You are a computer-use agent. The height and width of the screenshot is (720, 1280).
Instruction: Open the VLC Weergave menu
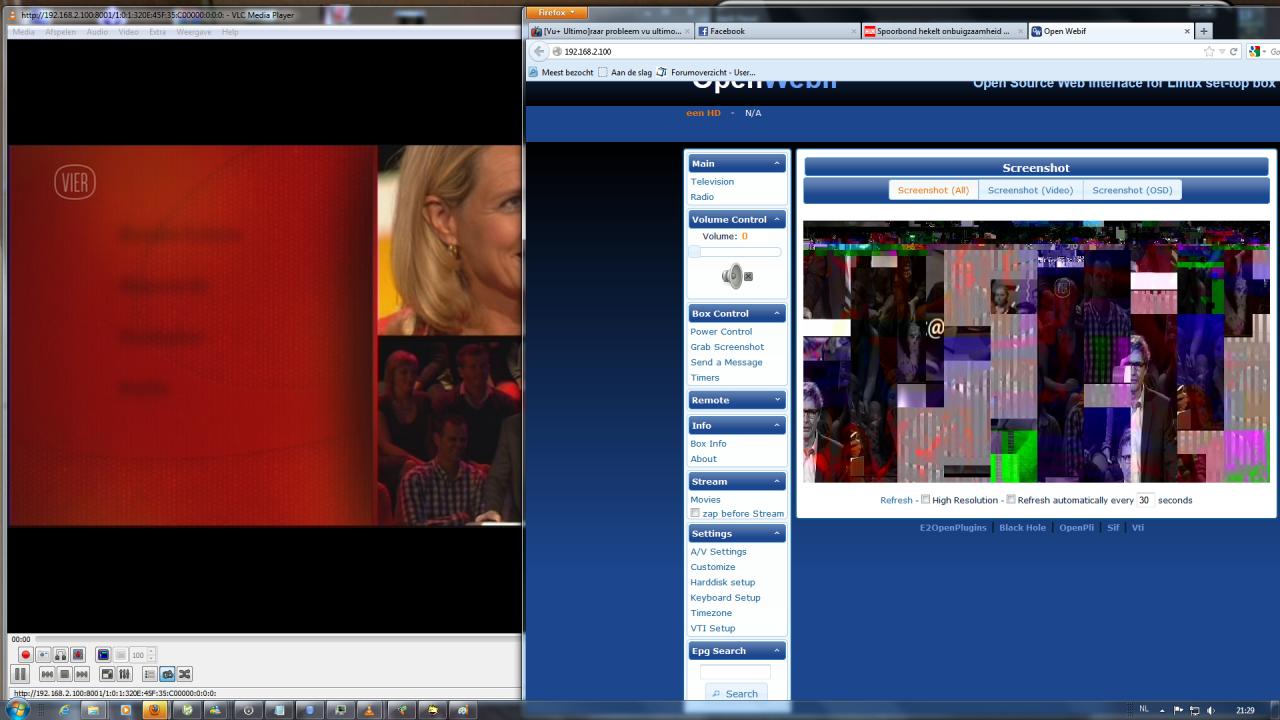[x=194, y=32]
